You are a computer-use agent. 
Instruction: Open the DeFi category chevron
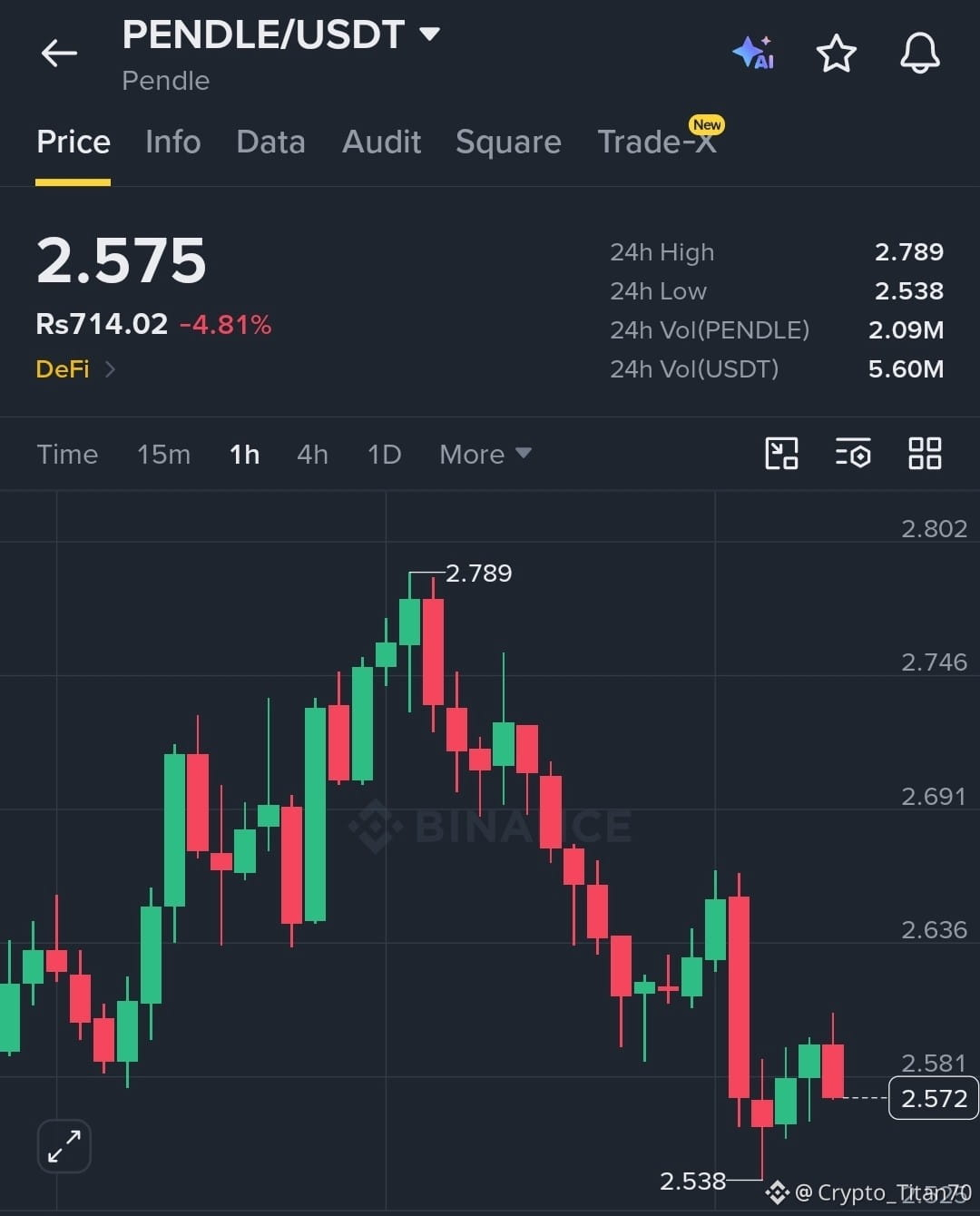(x=110, y=369)
